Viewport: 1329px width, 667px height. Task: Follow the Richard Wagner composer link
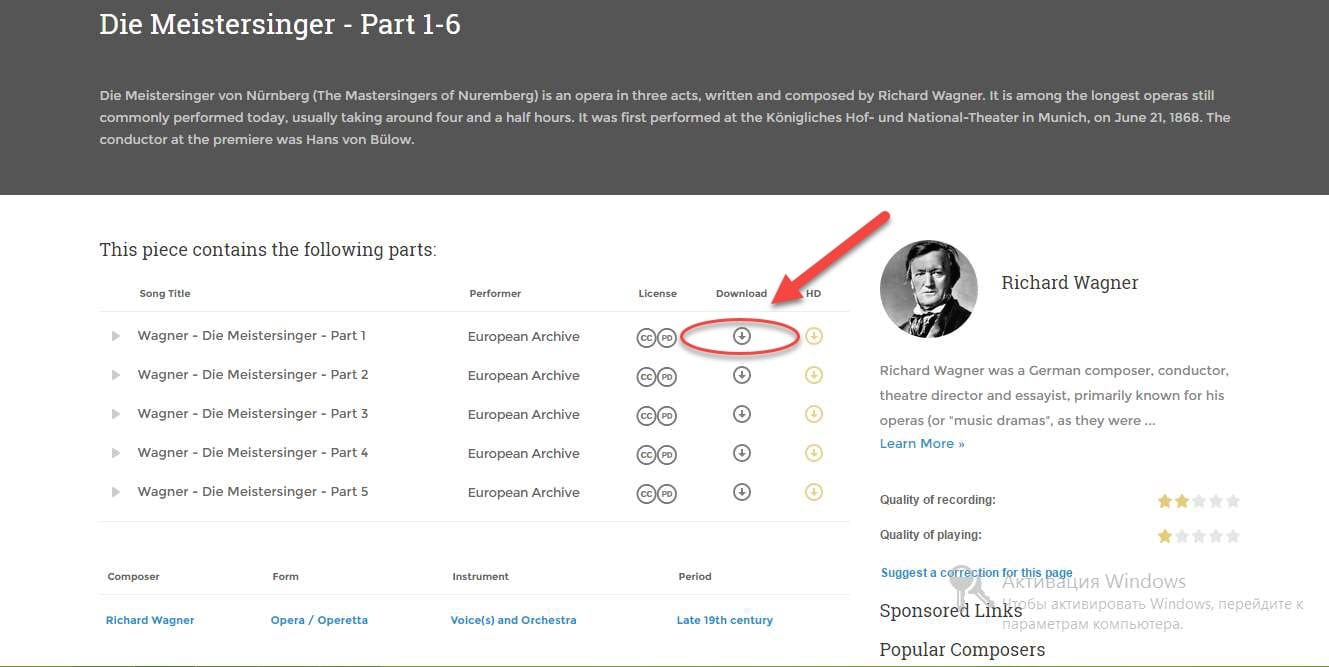[x=150, y=620]
